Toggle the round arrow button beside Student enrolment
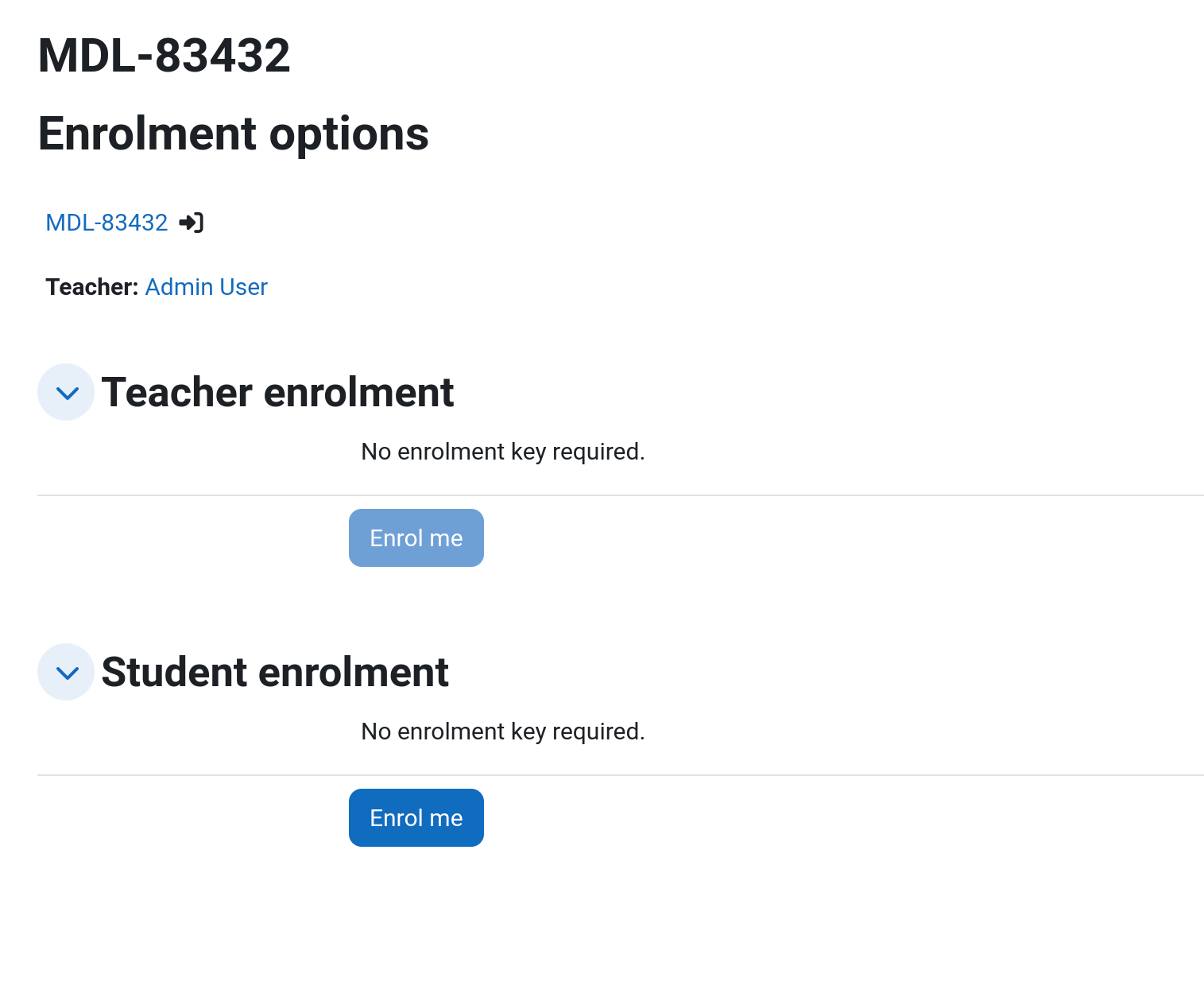Image resolution: width=1204 pixels, height=1005 pixels. [x=66, y=672]
